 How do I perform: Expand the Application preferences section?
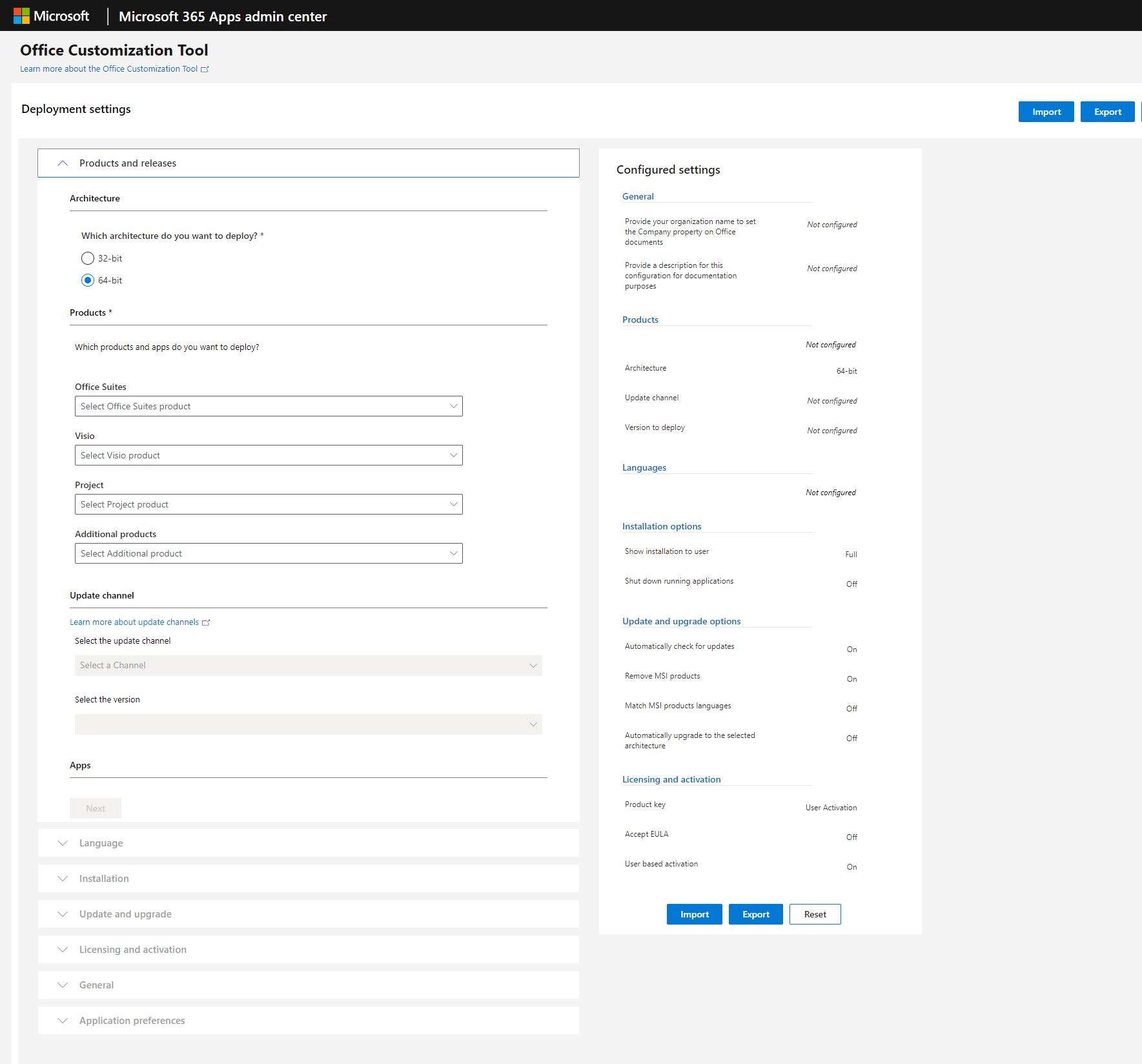pyautogui.click(x=309, y=1021)
